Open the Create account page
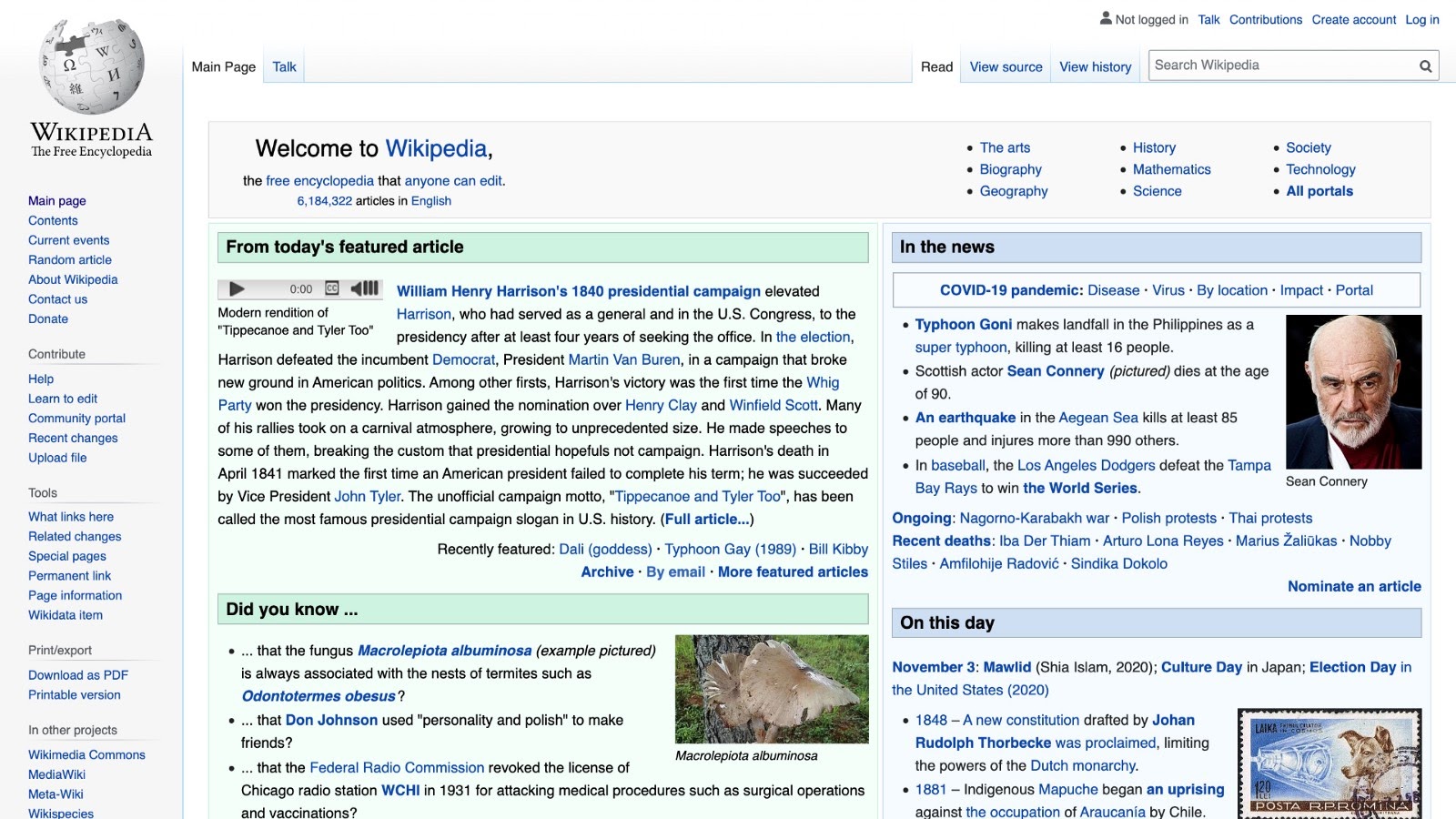 click(1353, 19)
